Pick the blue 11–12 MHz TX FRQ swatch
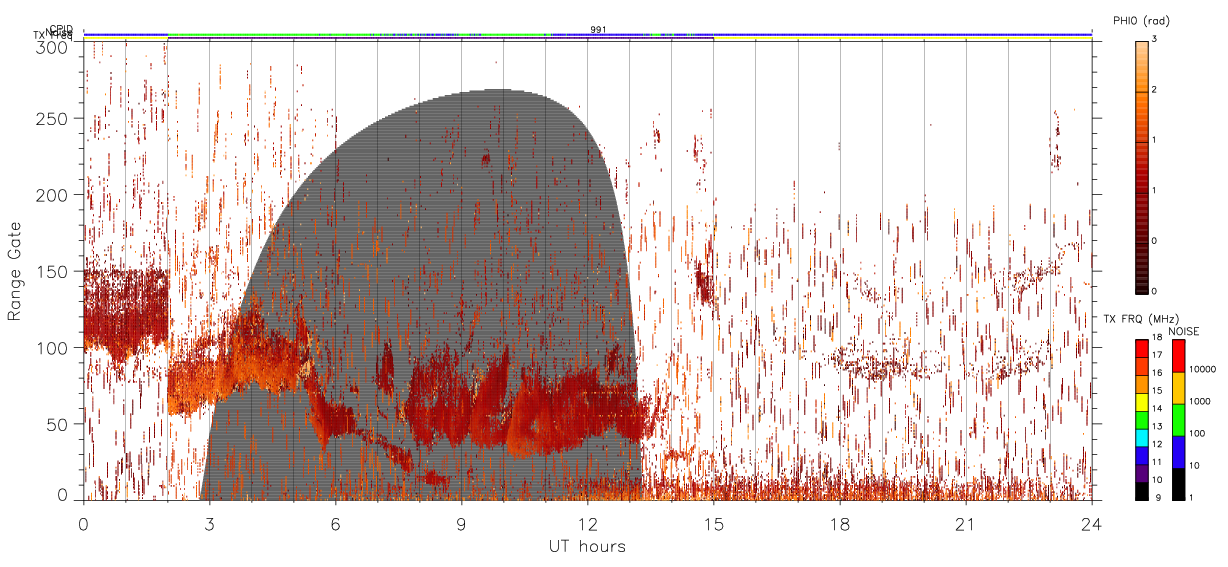 [1141, 454]
